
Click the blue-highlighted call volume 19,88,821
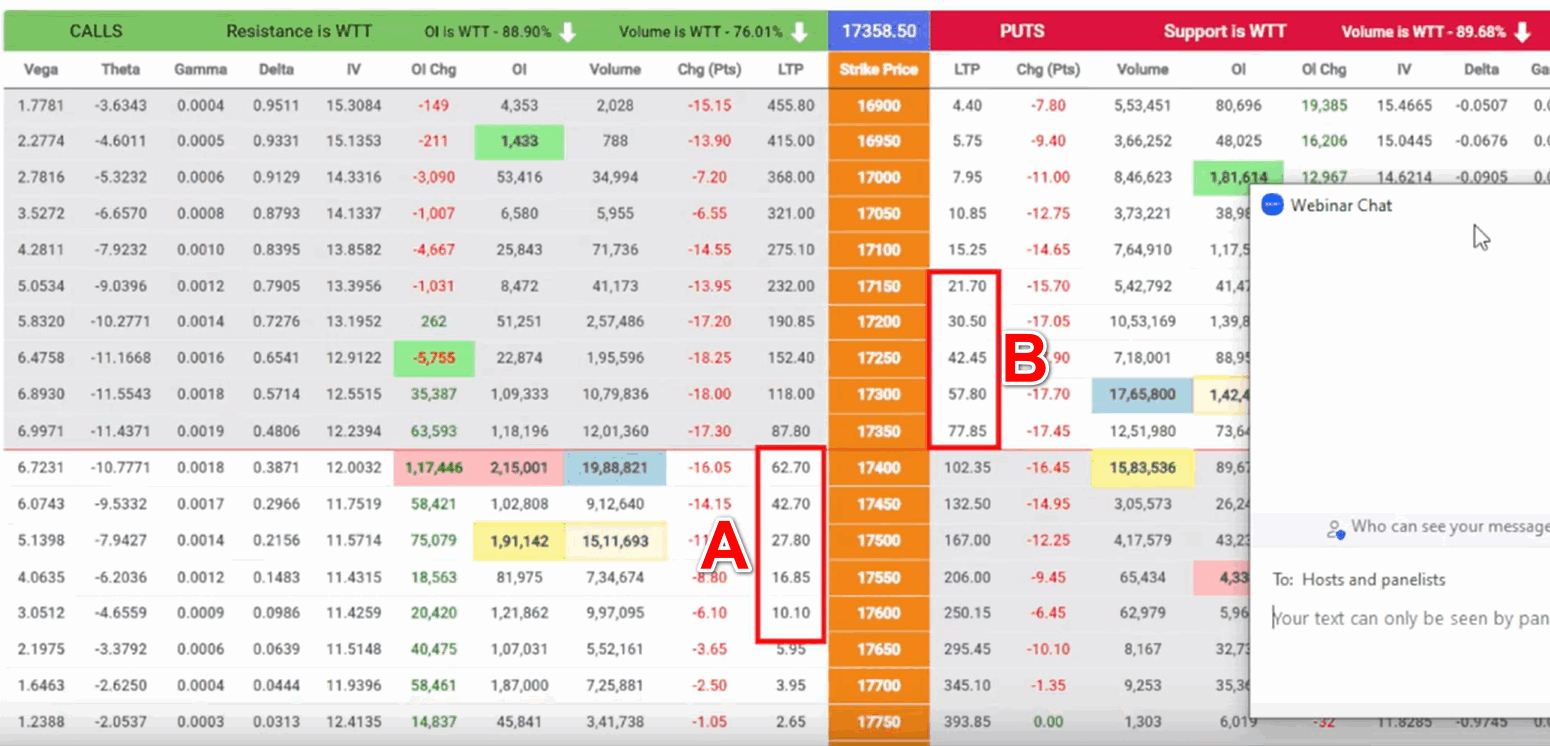coord(614,467)
